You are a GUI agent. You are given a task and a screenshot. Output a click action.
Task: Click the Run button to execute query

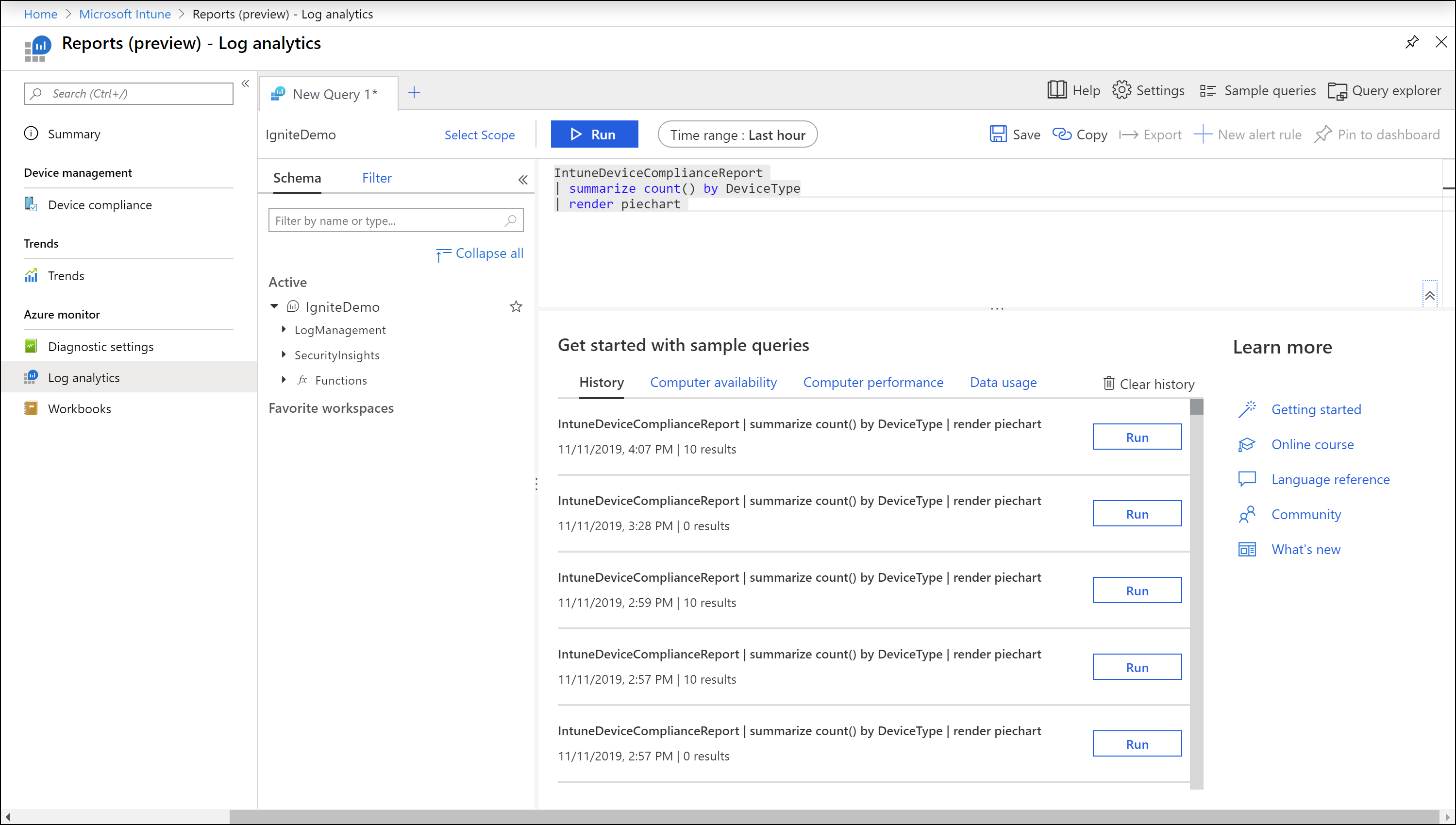tap(594, 135)
